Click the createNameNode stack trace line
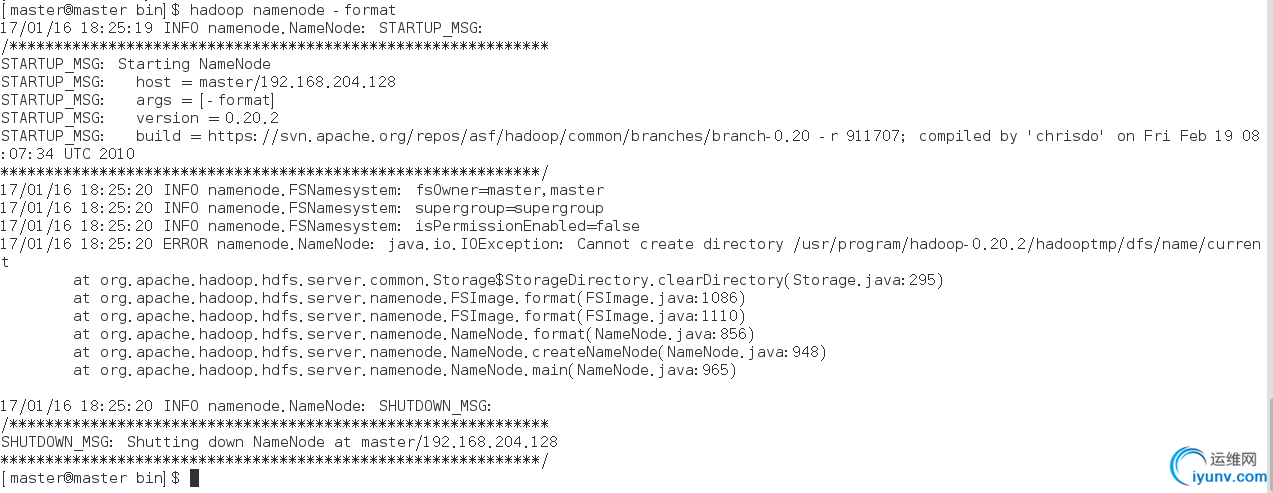The image size is (1273, 493). coord(450,352)
